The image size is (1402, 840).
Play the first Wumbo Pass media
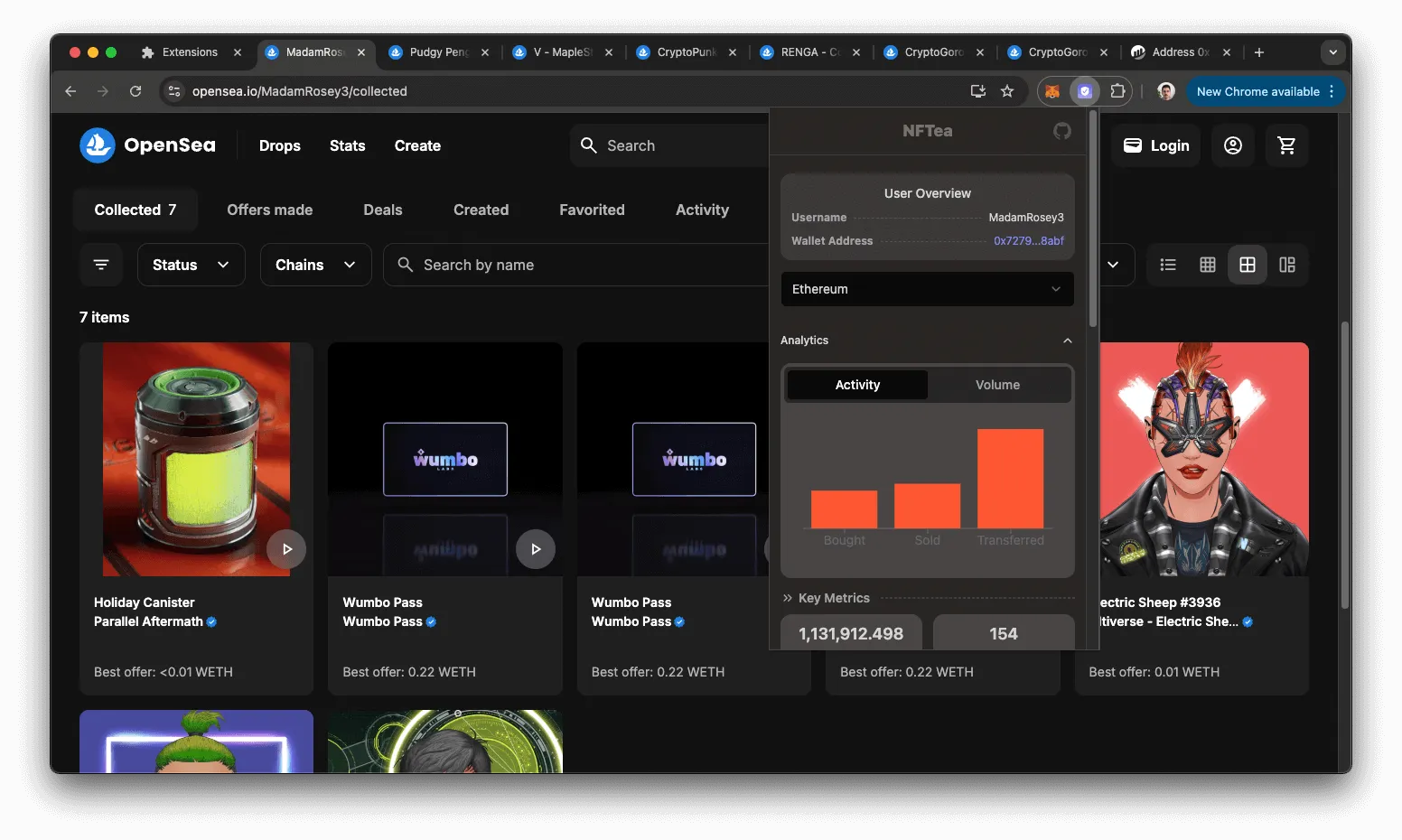536,549
